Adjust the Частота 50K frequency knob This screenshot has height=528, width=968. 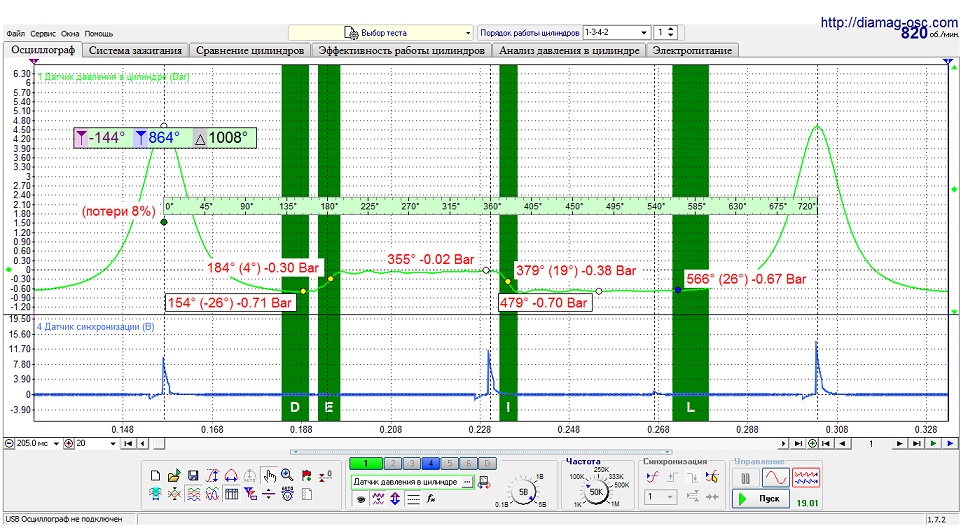click(x=596, y=492)
